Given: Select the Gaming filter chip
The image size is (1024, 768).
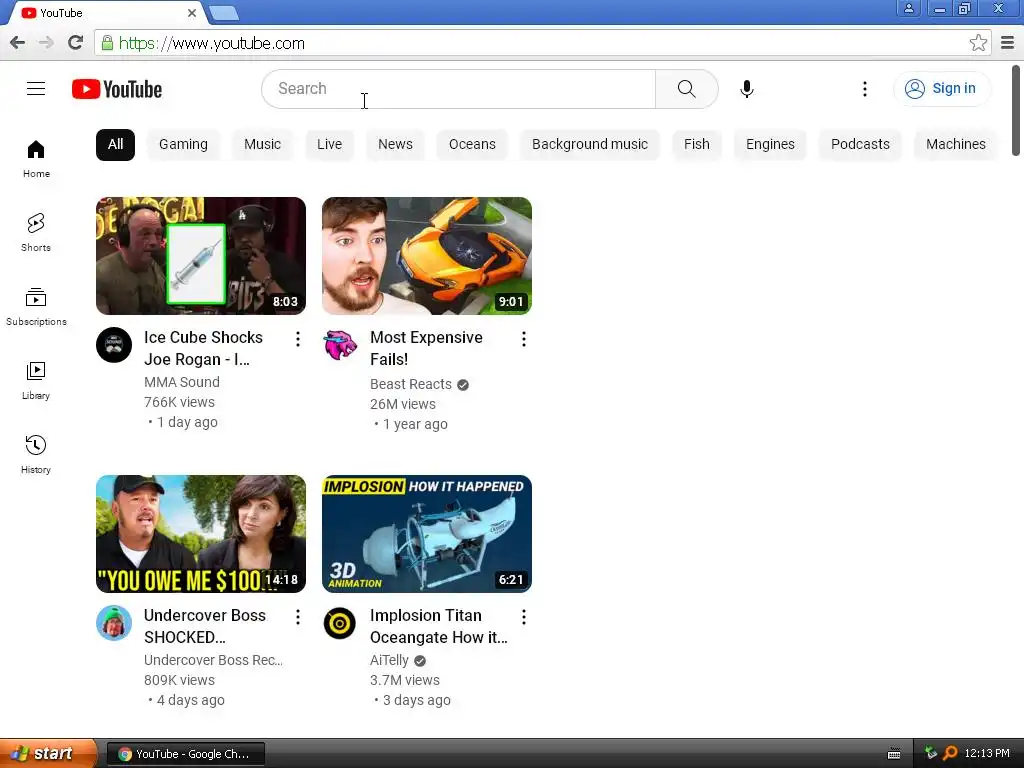Looking at the screenshot, I should [x=184, y=144].
